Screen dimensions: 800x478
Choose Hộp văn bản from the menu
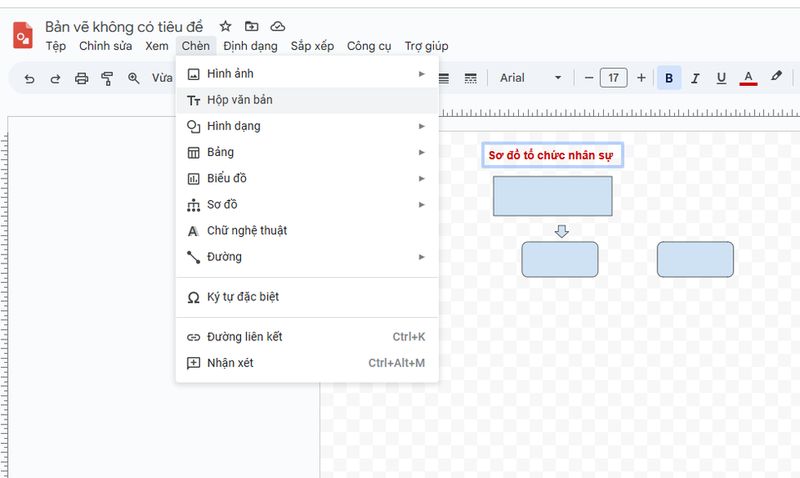coord(307,100)
